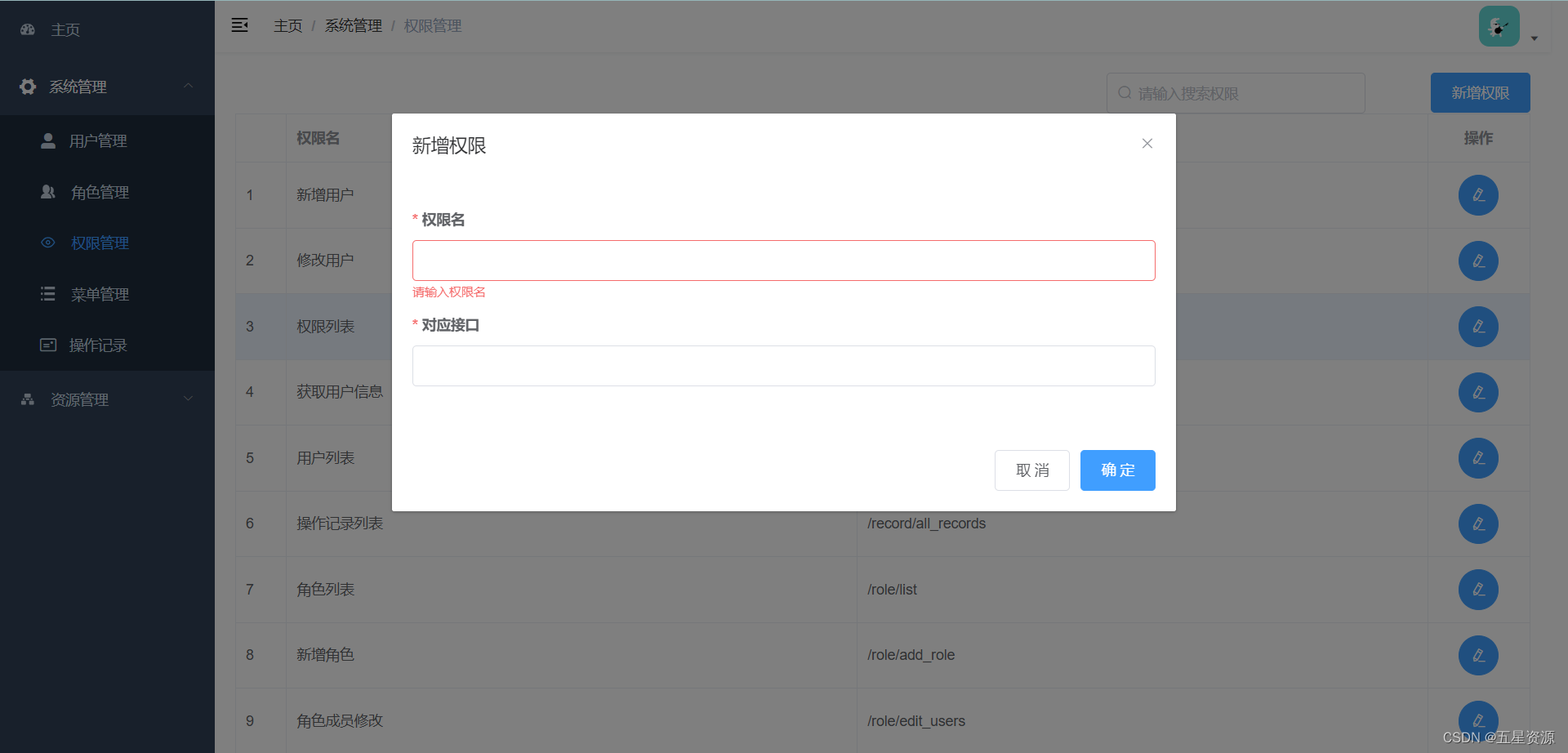Click the hamburger sidebar collapse icon

(239, 25)
